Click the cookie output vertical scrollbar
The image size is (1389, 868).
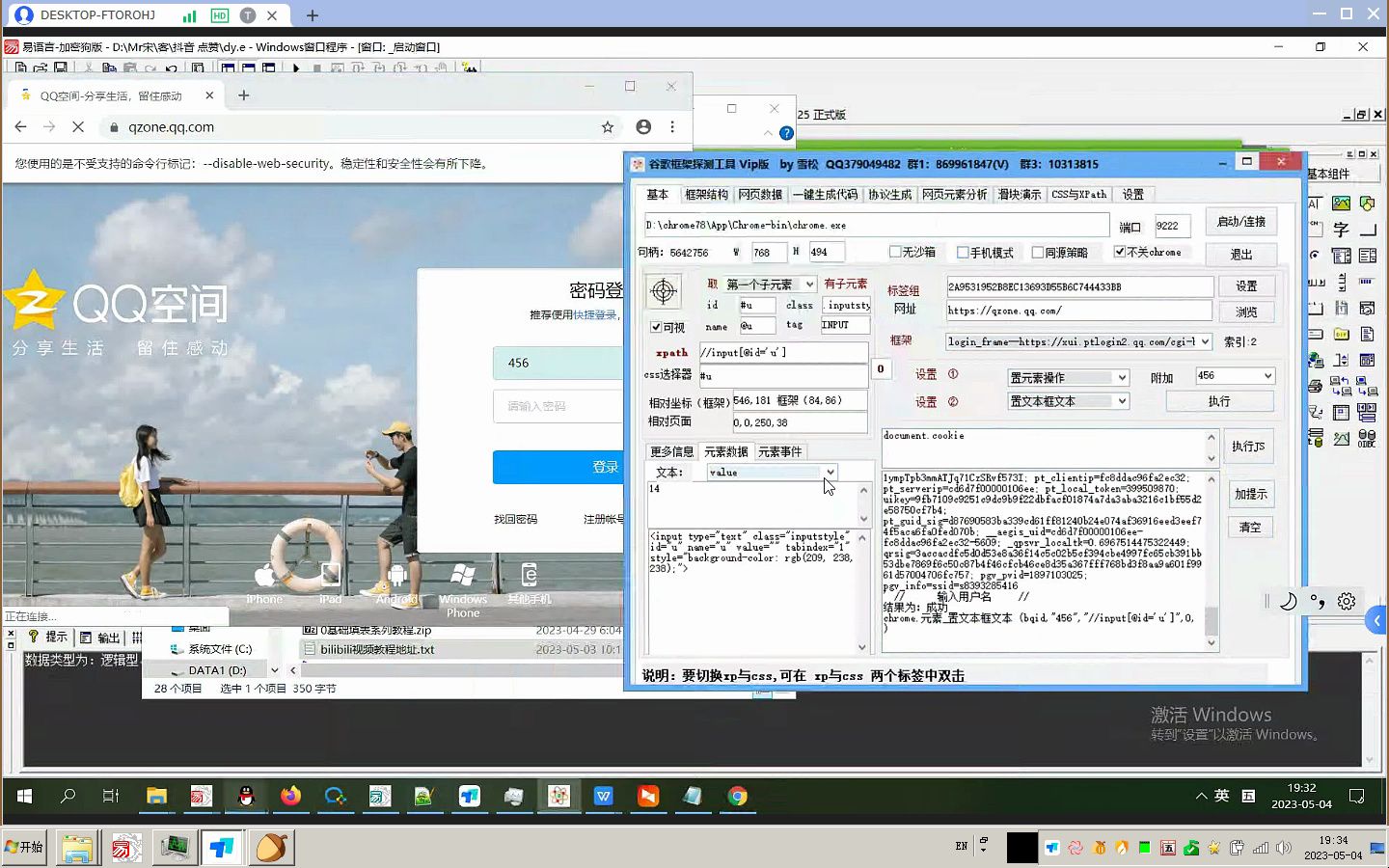click(1212, 561)
